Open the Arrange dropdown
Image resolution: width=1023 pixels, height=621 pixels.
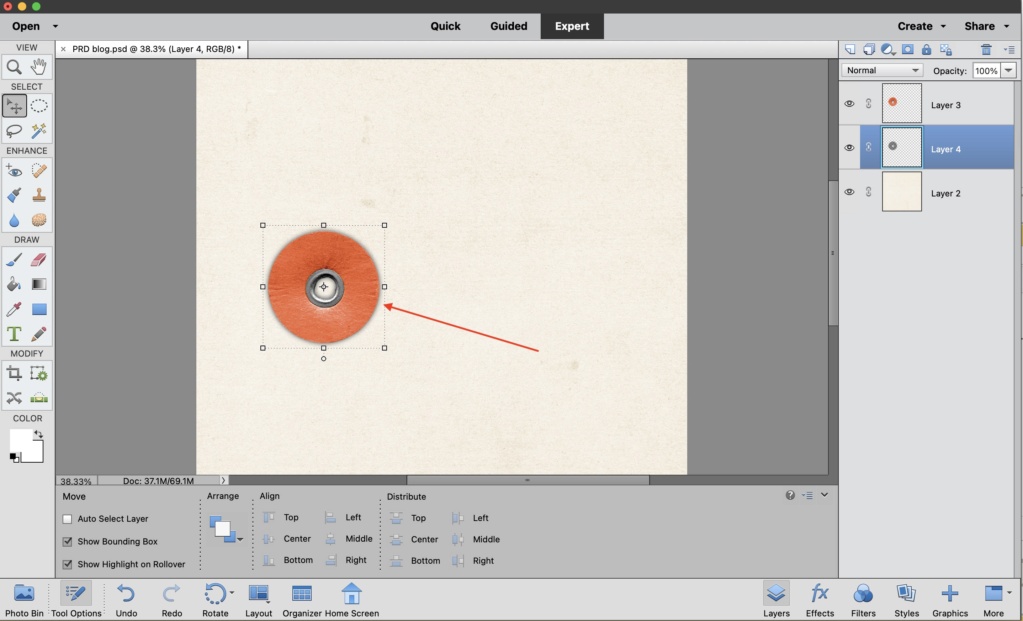[x=225, y=529]
